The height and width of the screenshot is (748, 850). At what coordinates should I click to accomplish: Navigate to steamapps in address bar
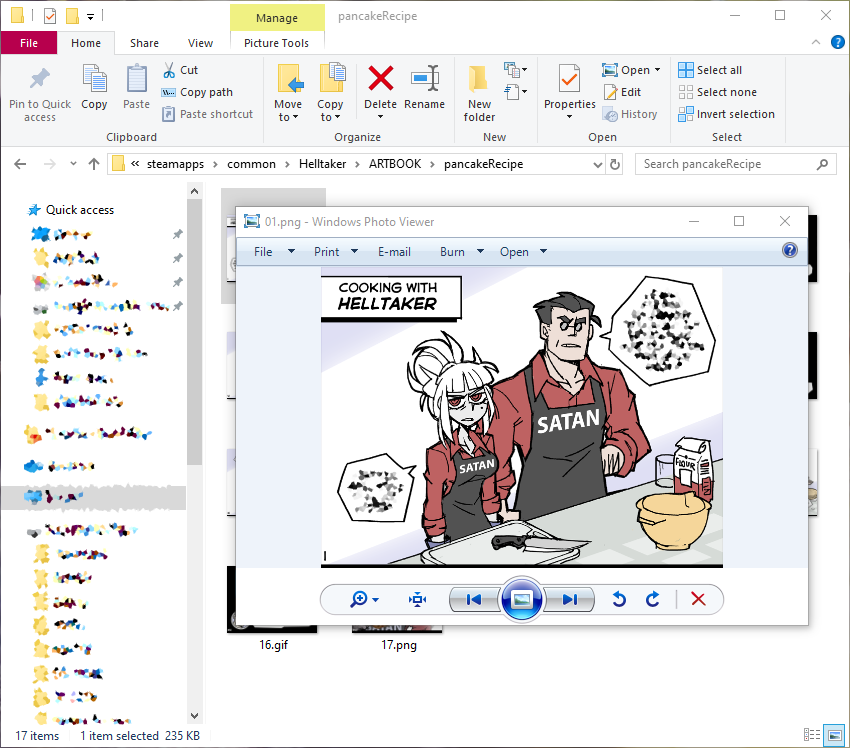click(175, 164)
